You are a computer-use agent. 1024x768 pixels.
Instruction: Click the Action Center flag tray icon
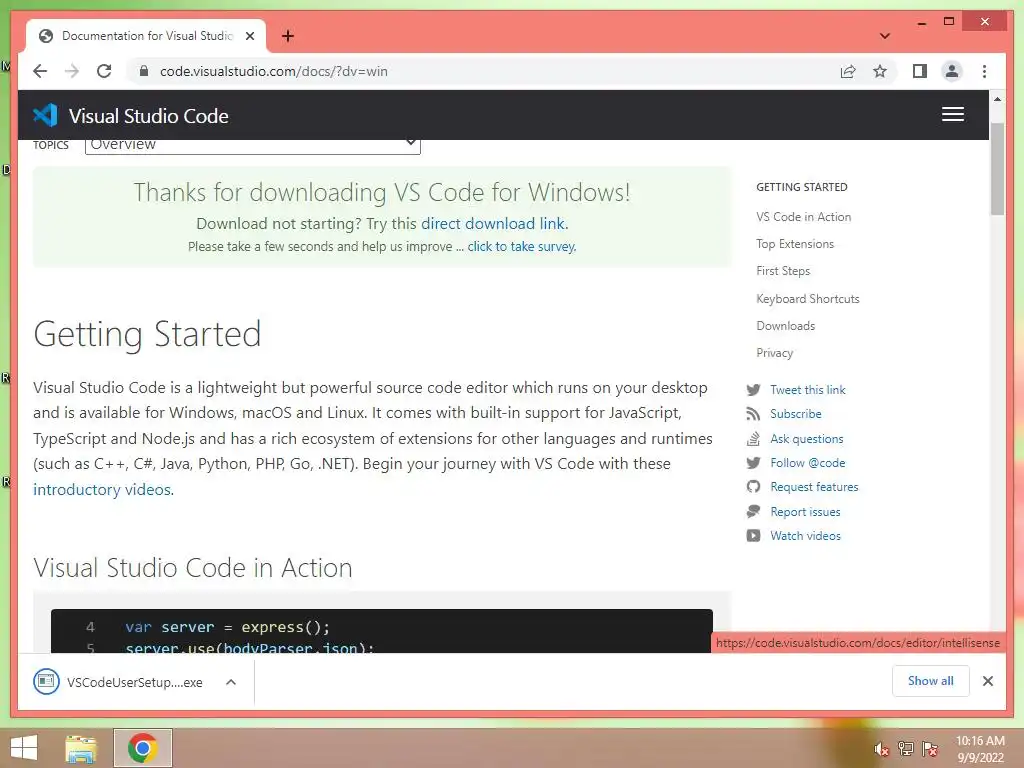(930, 749)
